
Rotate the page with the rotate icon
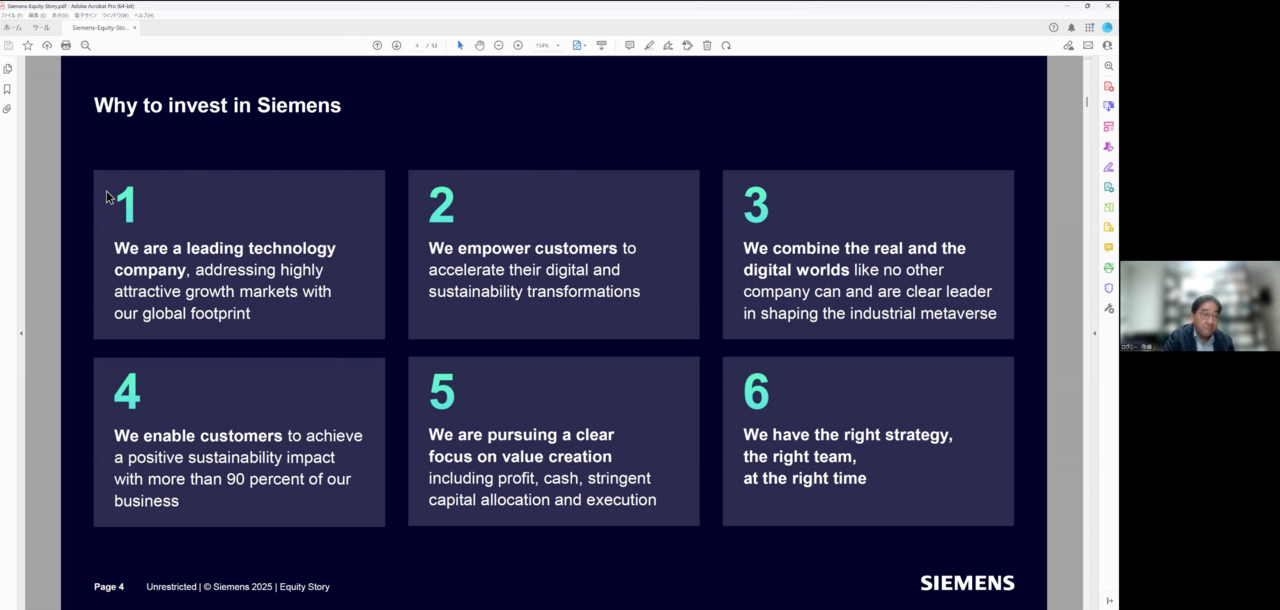pyautogui.click(x=726, y=45)
